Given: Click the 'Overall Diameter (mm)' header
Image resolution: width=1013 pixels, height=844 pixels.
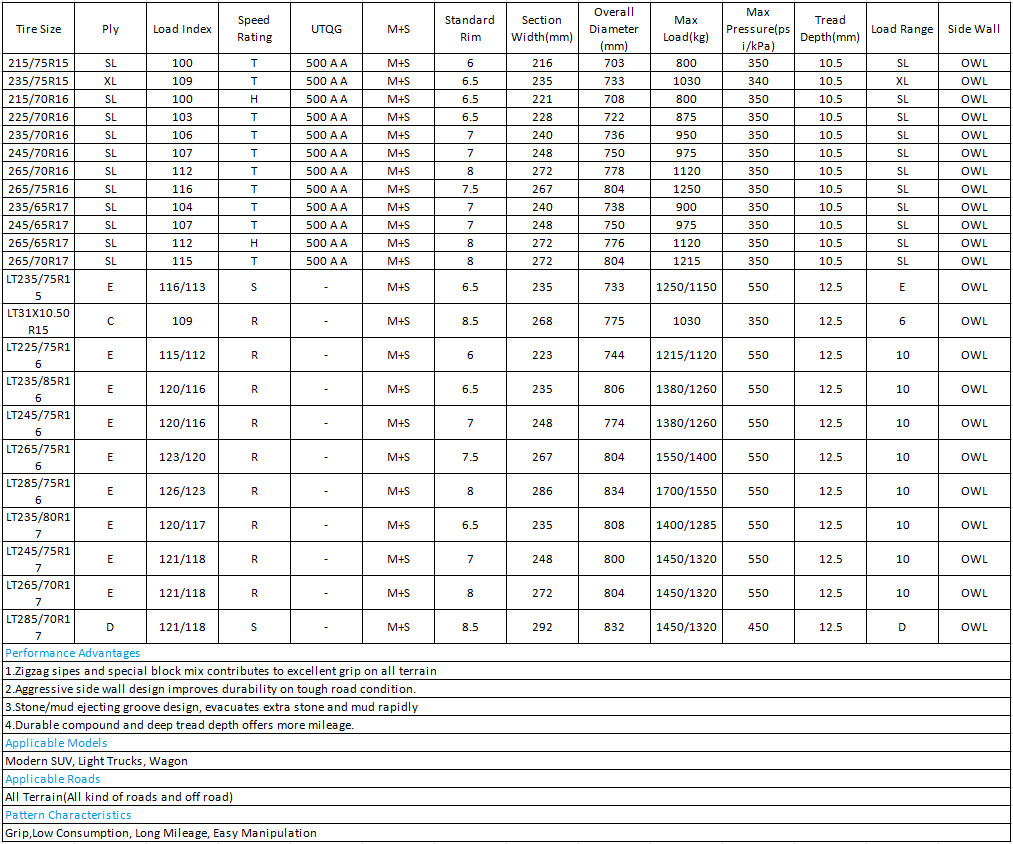Looking at the screenshot, I should (614, 28).
